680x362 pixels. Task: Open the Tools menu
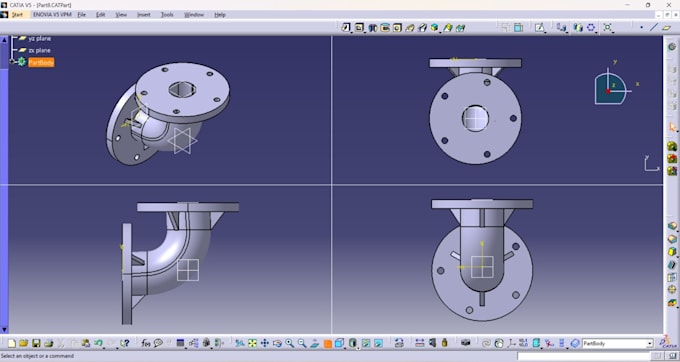tap(167, 15)
